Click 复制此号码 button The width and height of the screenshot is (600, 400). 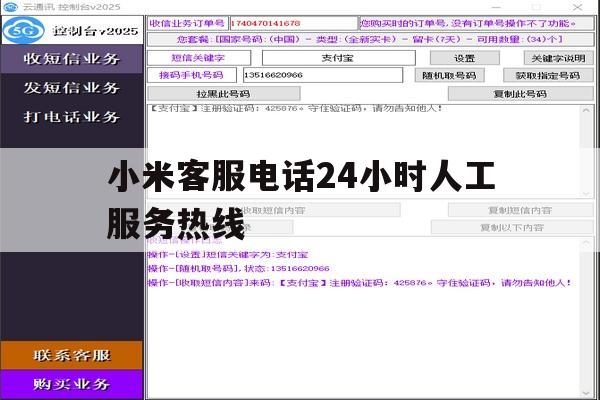521,94
